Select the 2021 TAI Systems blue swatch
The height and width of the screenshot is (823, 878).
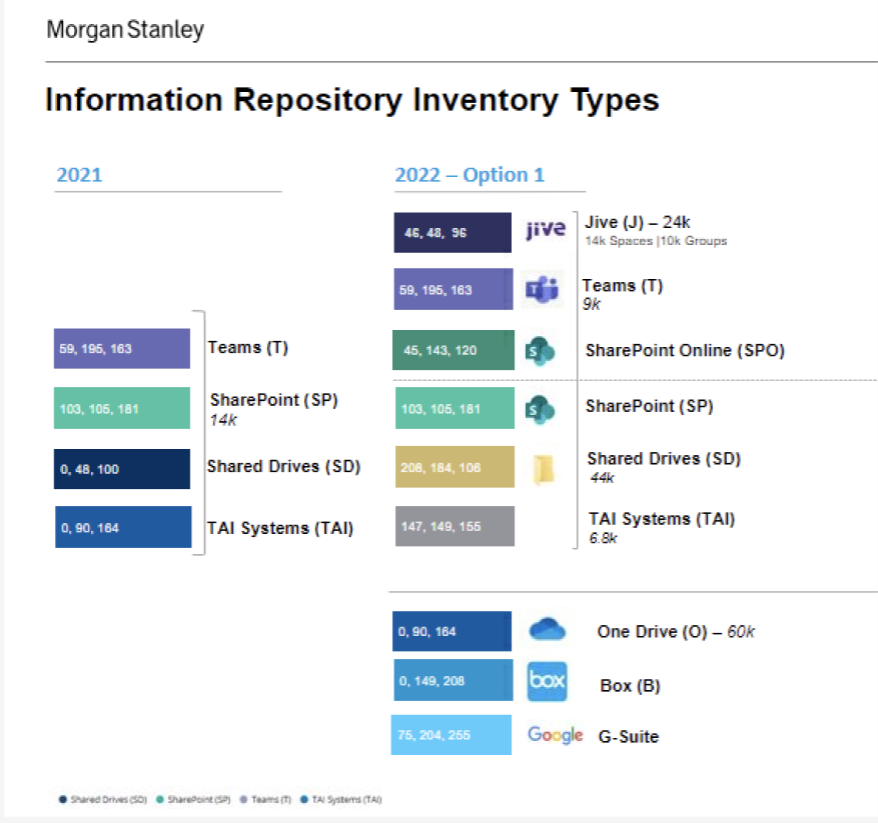pos(123,527)
